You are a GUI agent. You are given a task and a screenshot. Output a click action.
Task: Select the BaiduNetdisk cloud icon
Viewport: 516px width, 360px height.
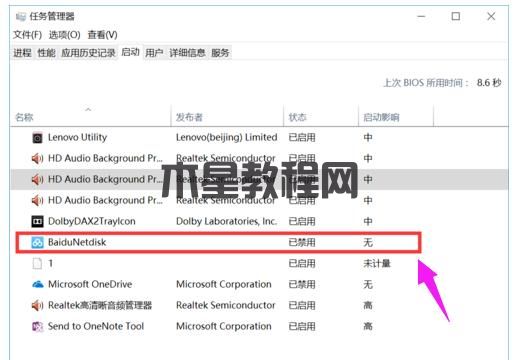tap(37, 243)
